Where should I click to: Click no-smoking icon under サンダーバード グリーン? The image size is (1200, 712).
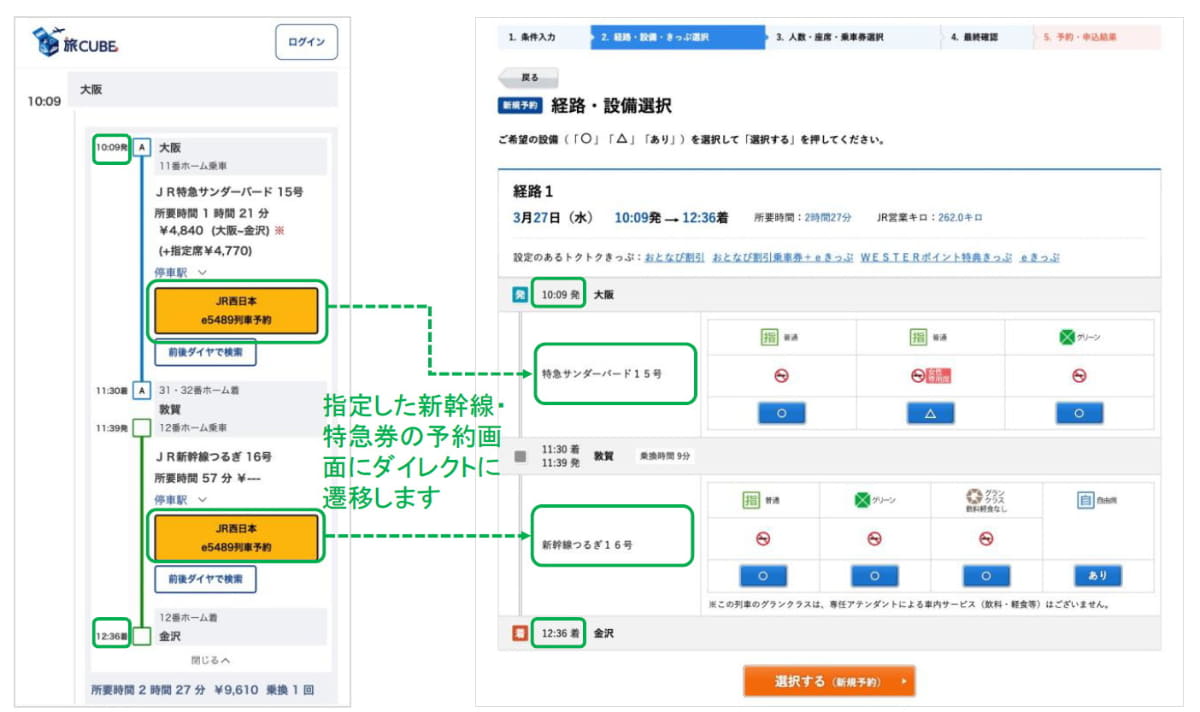pyautogui.click(x=1080, y=376)
